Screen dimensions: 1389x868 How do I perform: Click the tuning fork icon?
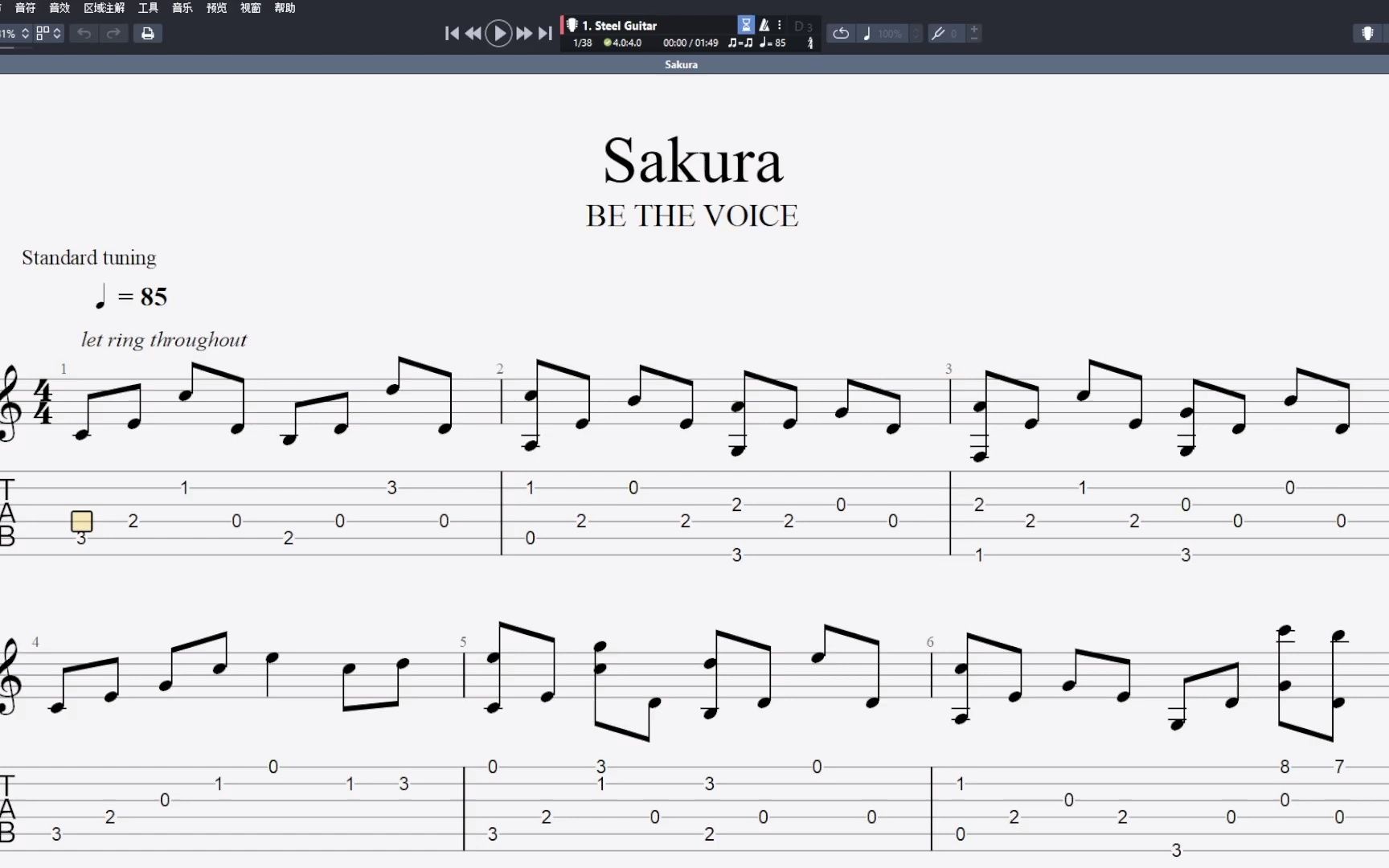939,33
